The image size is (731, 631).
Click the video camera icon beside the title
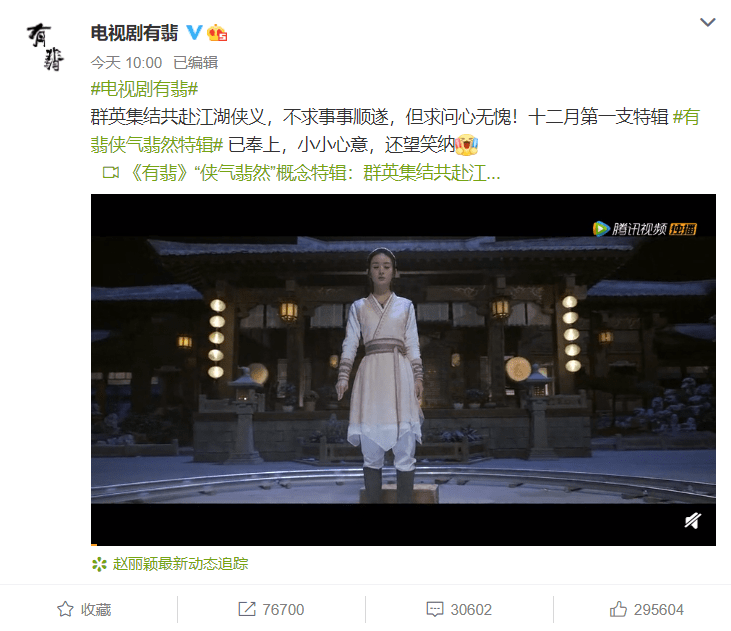[x=111, y=173]
